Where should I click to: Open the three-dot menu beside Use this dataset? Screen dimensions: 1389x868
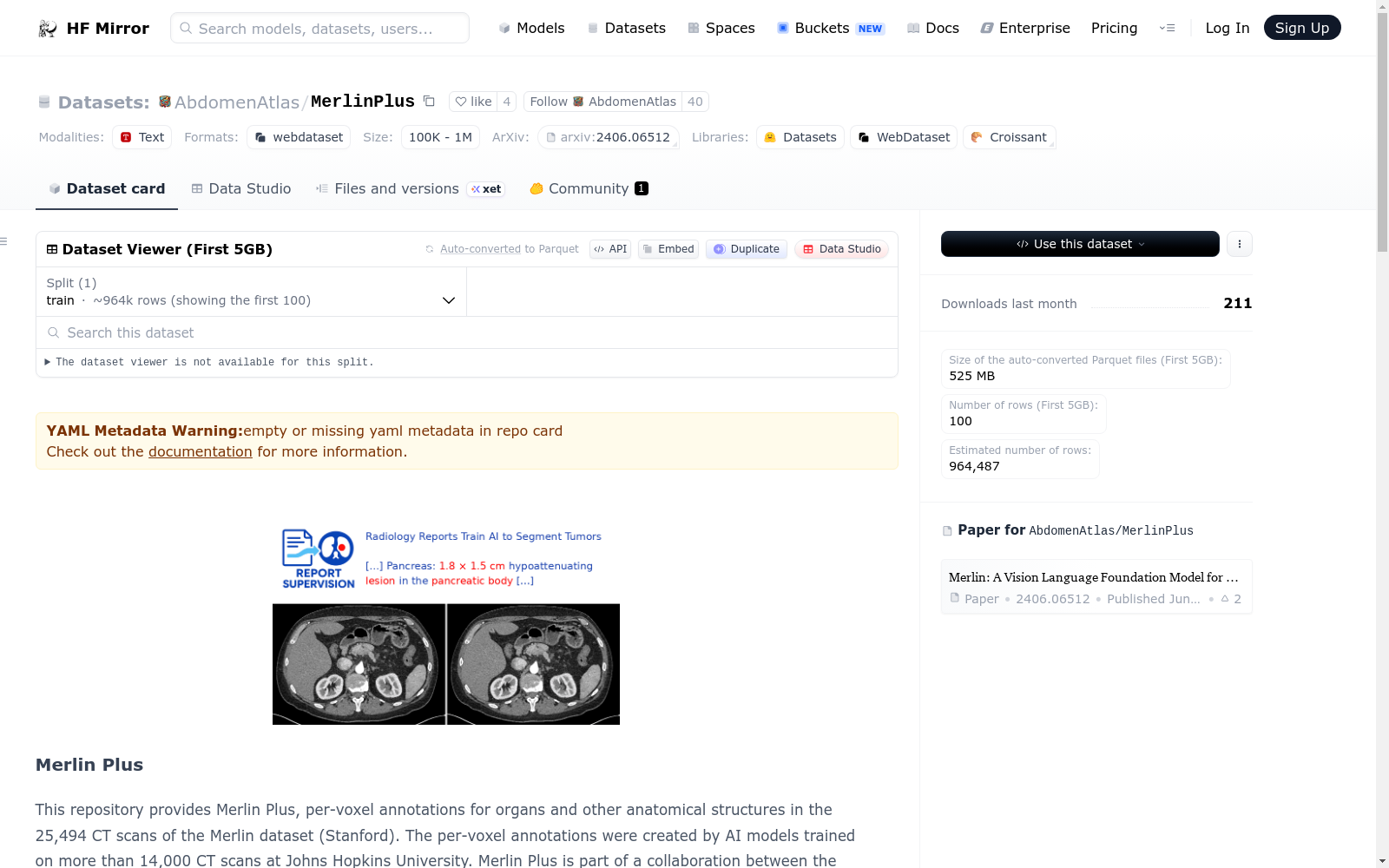coord(1240,244)
